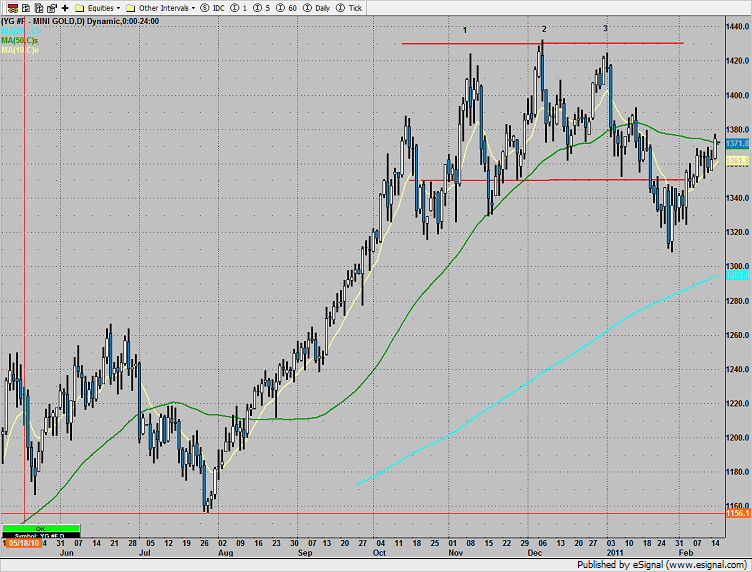
Task: Select the MA(50,C) study label
Action: point(20,40)
